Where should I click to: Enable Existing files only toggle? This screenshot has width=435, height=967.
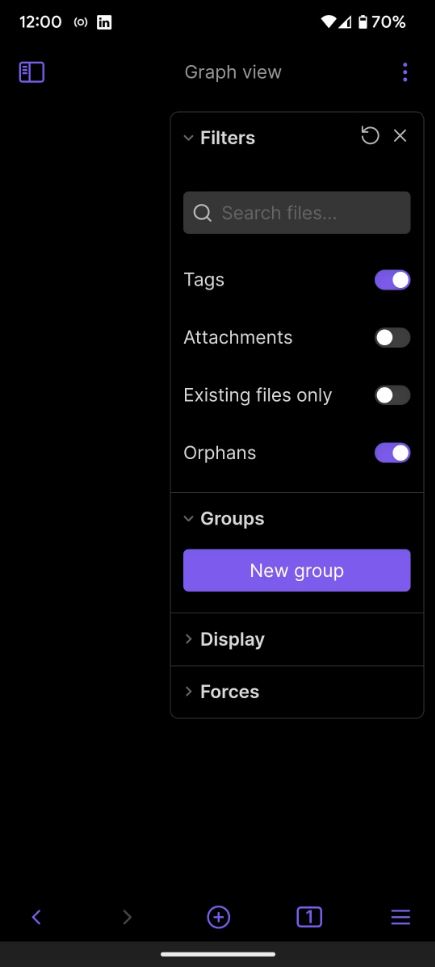click(x=392, y=395)
